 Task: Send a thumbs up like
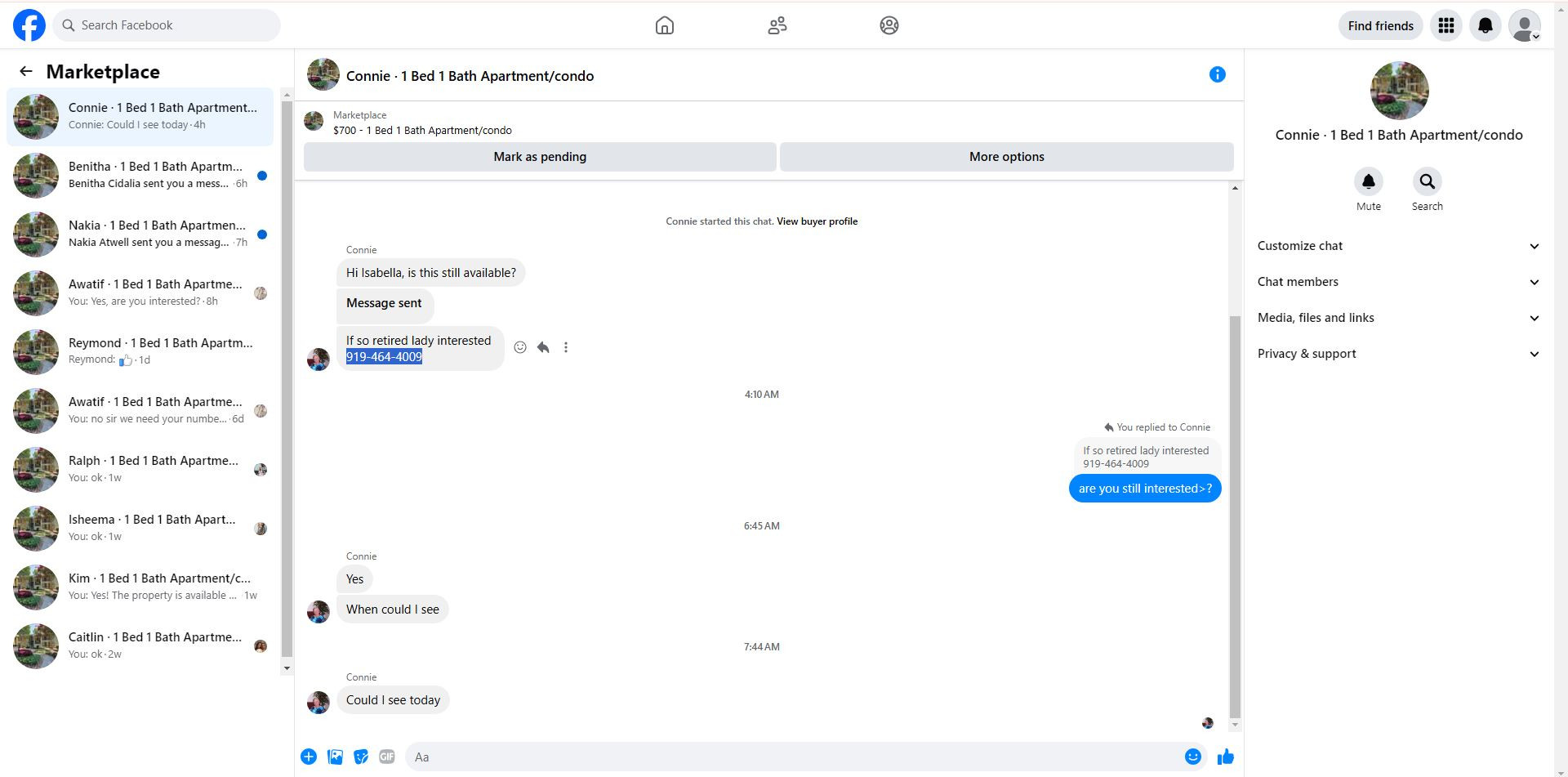(1225, 757)
